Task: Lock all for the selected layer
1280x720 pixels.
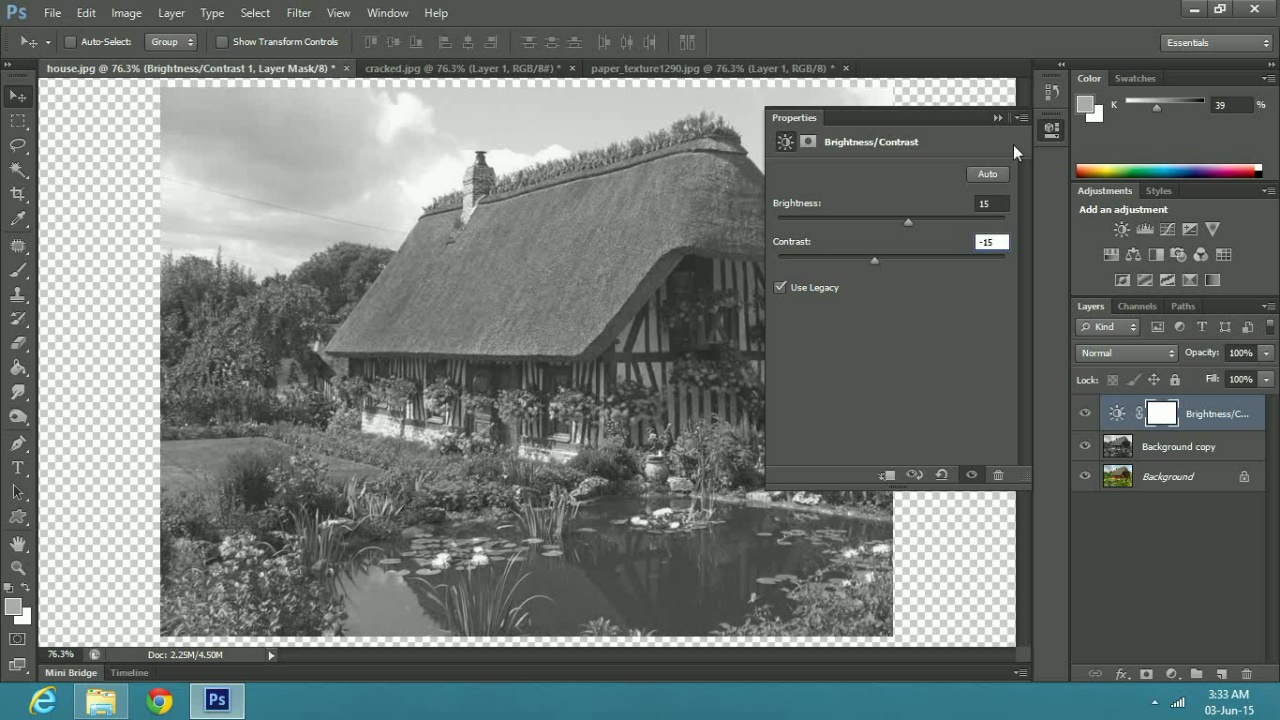Action: 1175,380
